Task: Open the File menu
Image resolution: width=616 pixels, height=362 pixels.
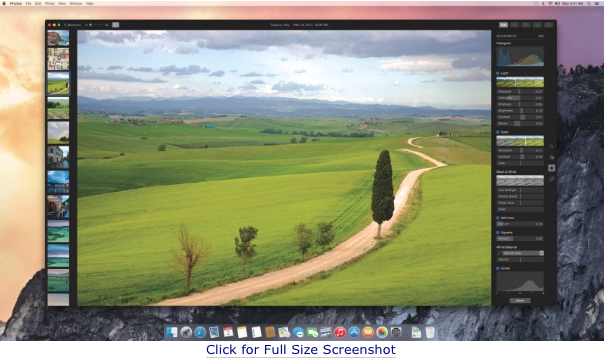Action: (x=29, y=3)
